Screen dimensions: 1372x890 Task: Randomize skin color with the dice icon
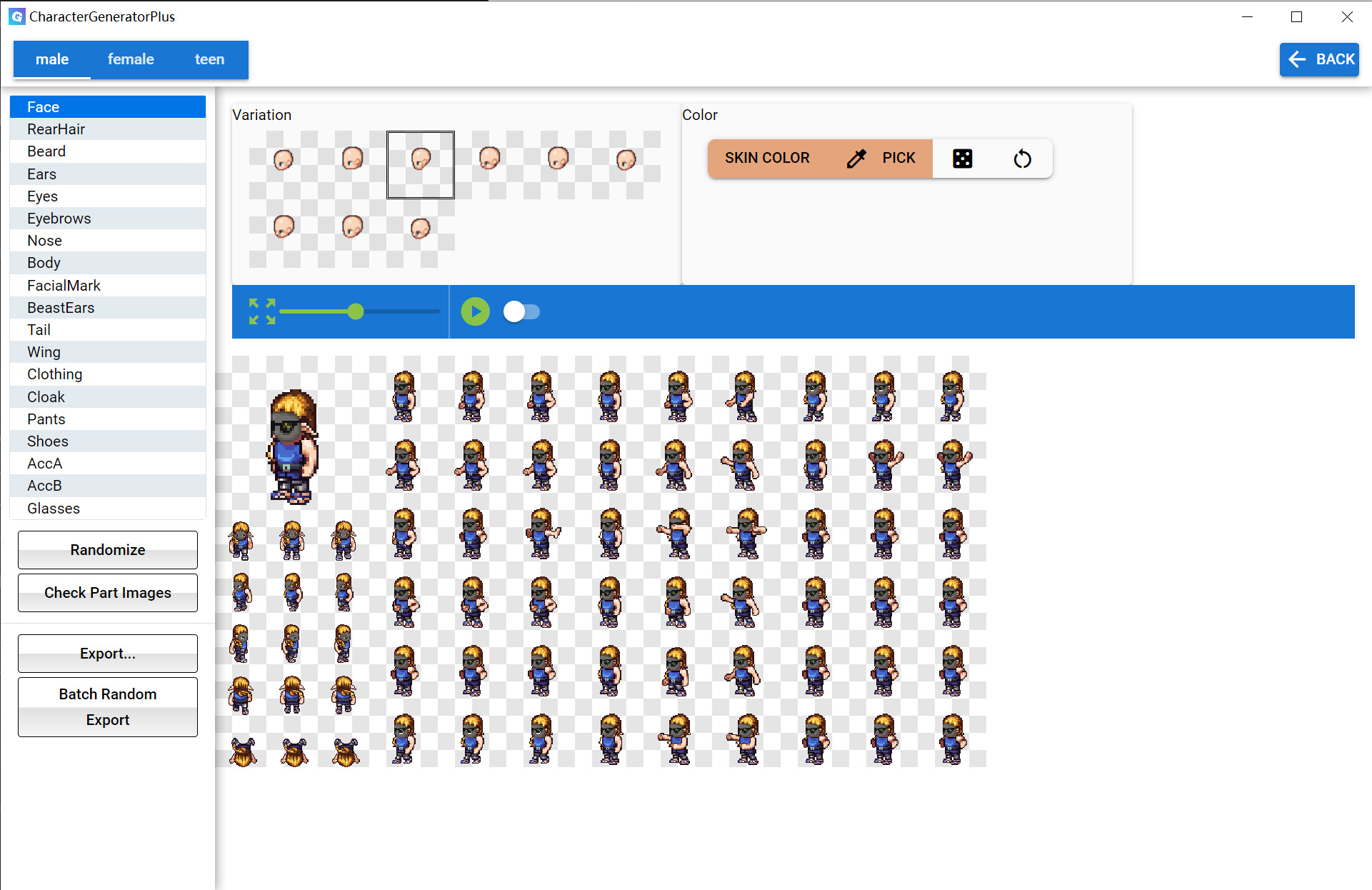tap(963, 159)
